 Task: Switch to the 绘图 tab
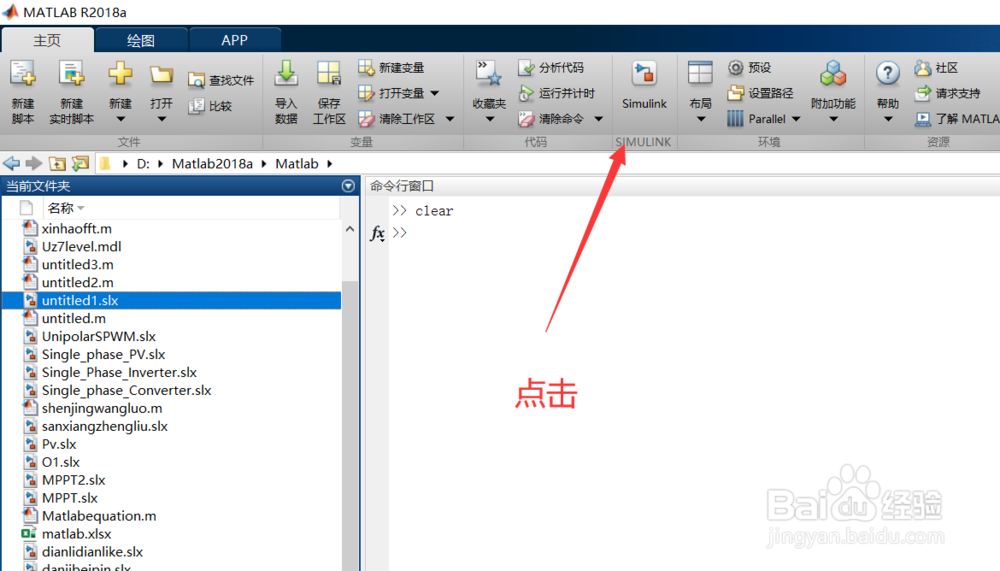pyautogui.click(x=141, y=40)
